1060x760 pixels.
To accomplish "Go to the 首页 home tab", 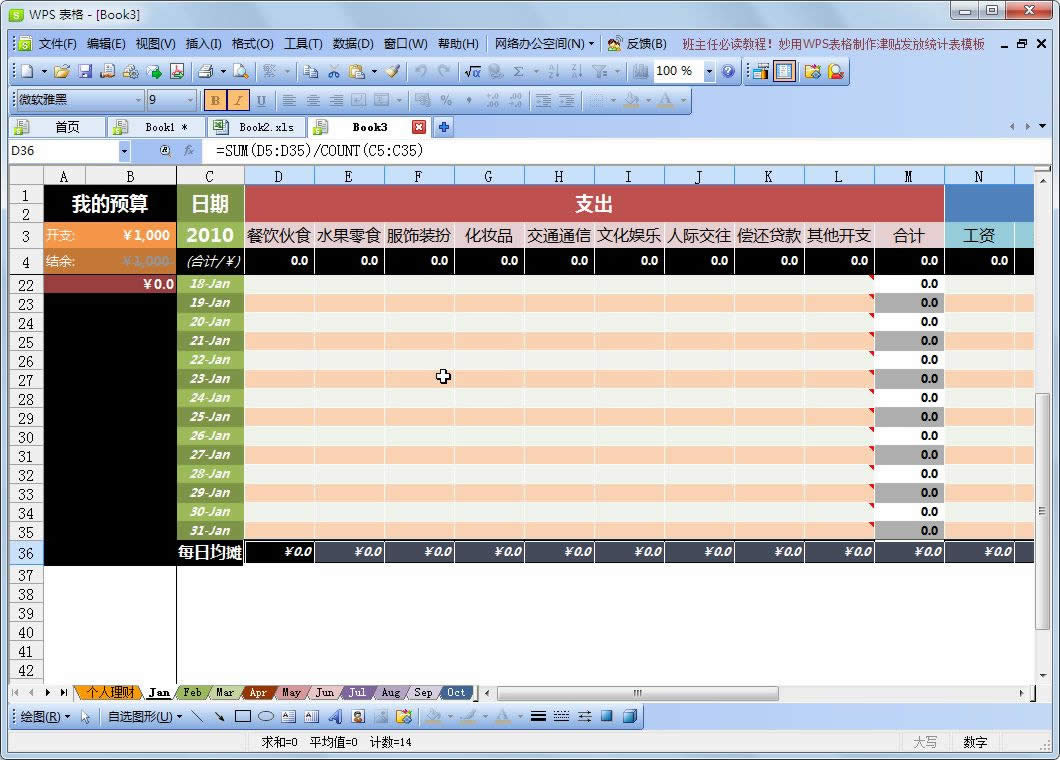I will (x=57, y=127).
